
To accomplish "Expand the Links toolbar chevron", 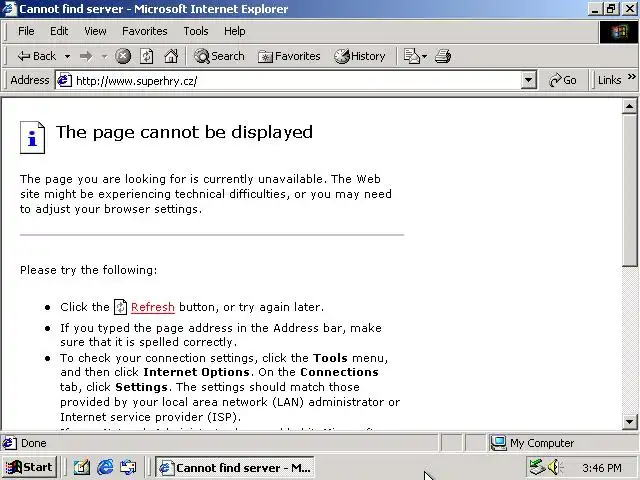I will (x=631, y=77).
